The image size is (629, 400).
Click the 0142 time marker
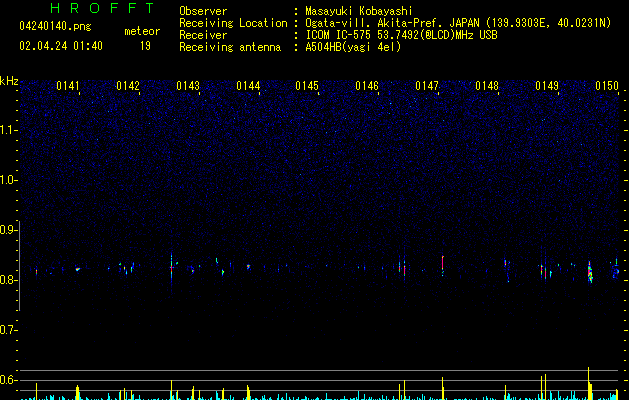point(128,86)
